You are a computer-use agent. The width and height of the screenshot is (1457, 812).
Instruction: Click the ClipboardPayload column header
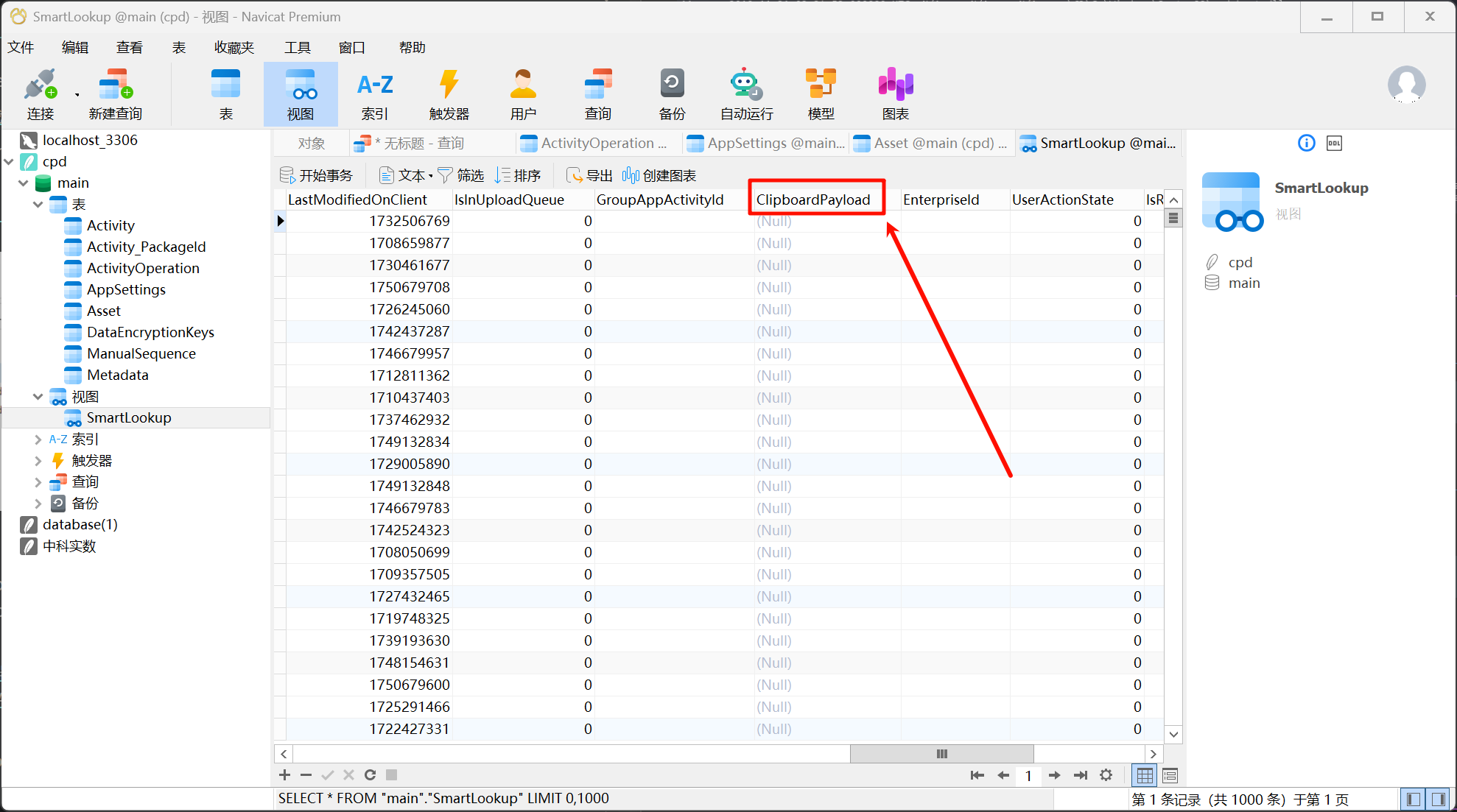click(x=813, y=200)
